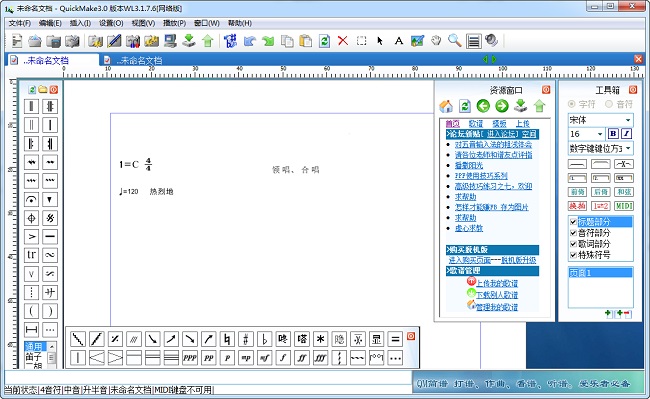This screenshot has height=399, width=650.
Task: Click green back arrow in resource window
Action: coord(483,106)
